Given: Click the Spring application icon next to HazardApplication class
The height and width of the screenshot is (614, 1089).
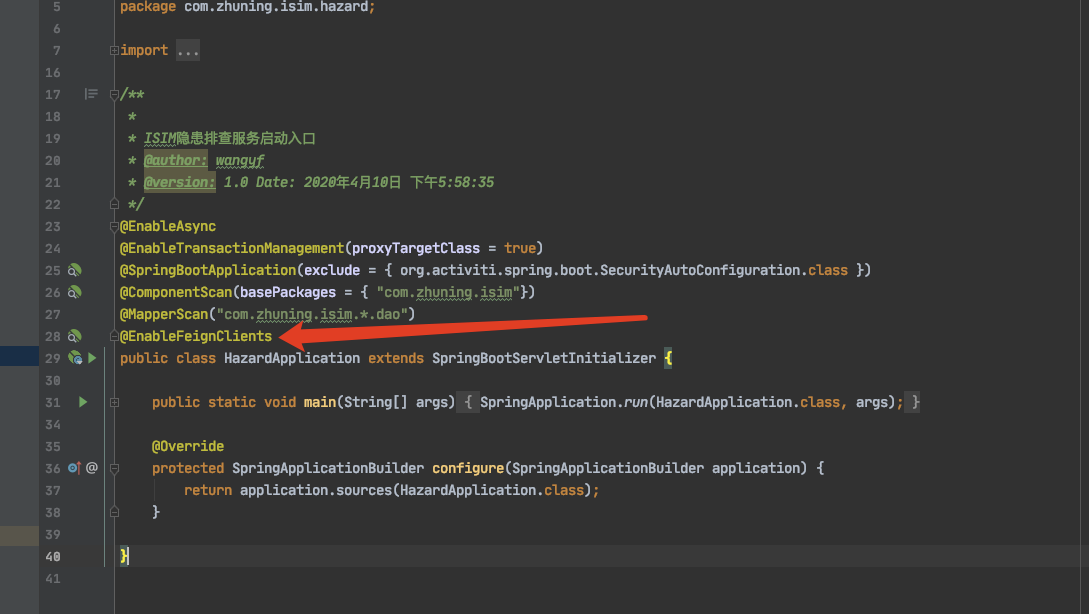Looking at the screenshot, I should pos(75,358).
